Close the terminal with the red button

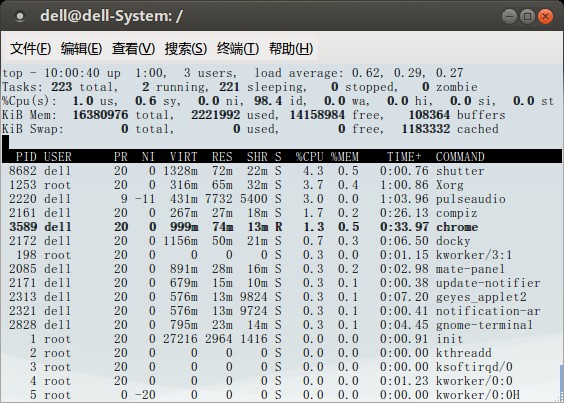coord(545,17)
